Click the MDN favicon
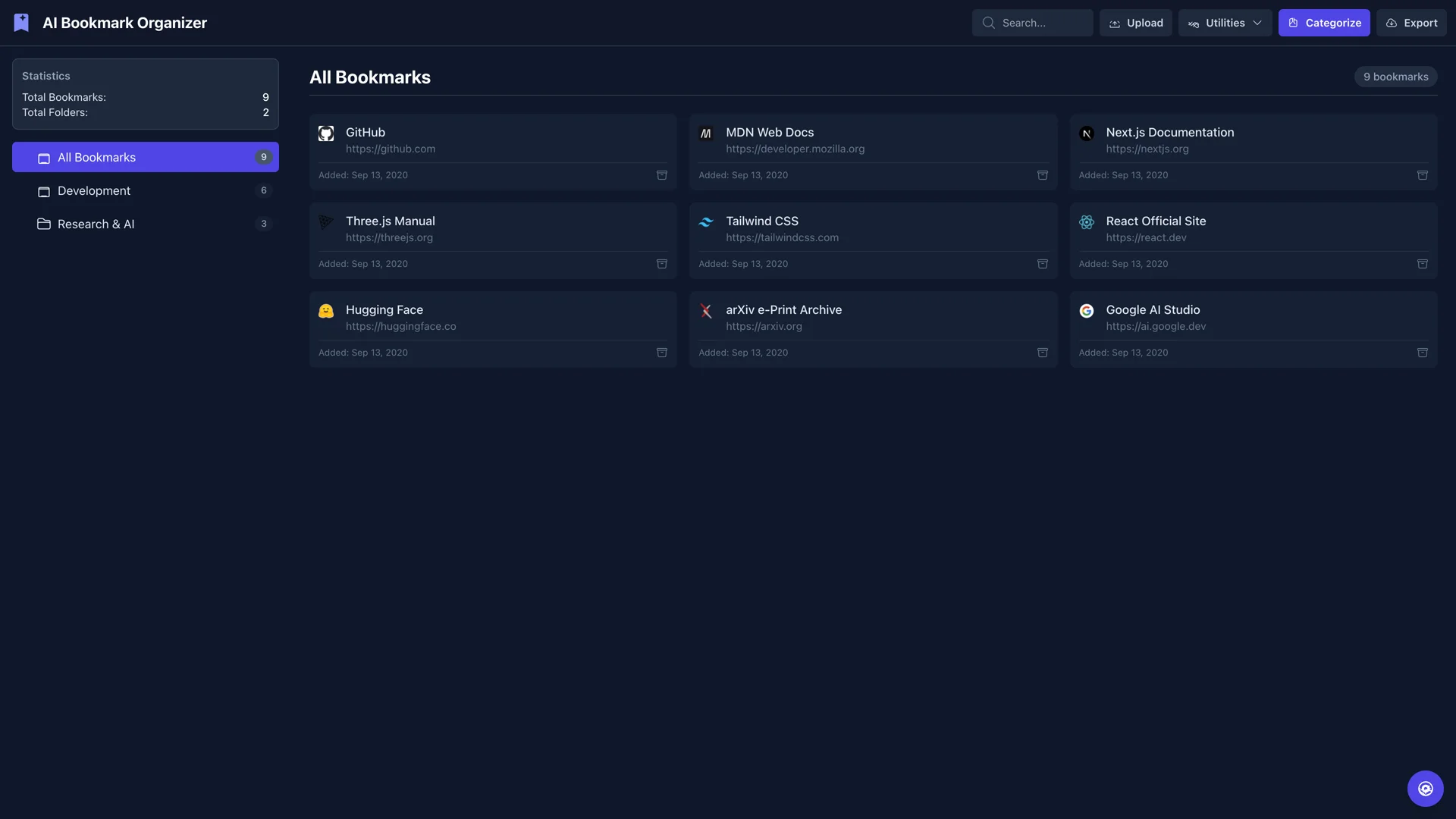This screenshot has height=819, width=1456. [x=706, y=133]
